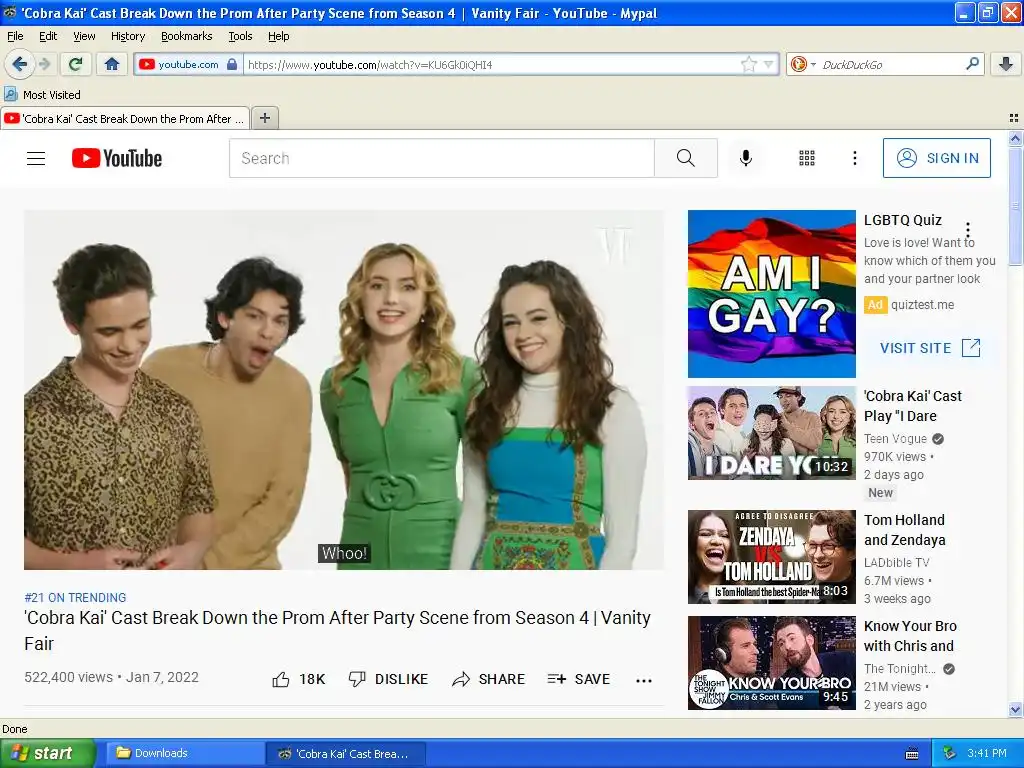Click the tray icon beside the clock
Image resolution: width=1024 pixels, height=768 pixels.
point(950,753)
